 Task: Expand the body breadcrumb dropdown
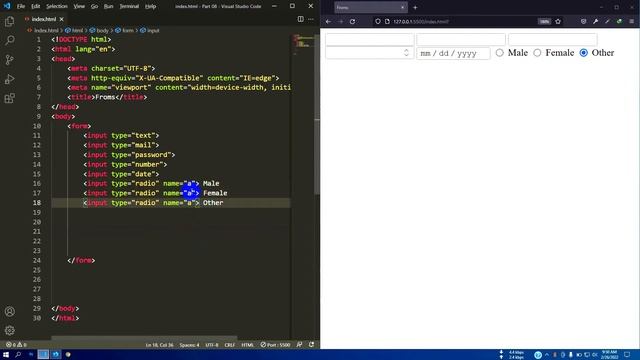coord(99,30)
